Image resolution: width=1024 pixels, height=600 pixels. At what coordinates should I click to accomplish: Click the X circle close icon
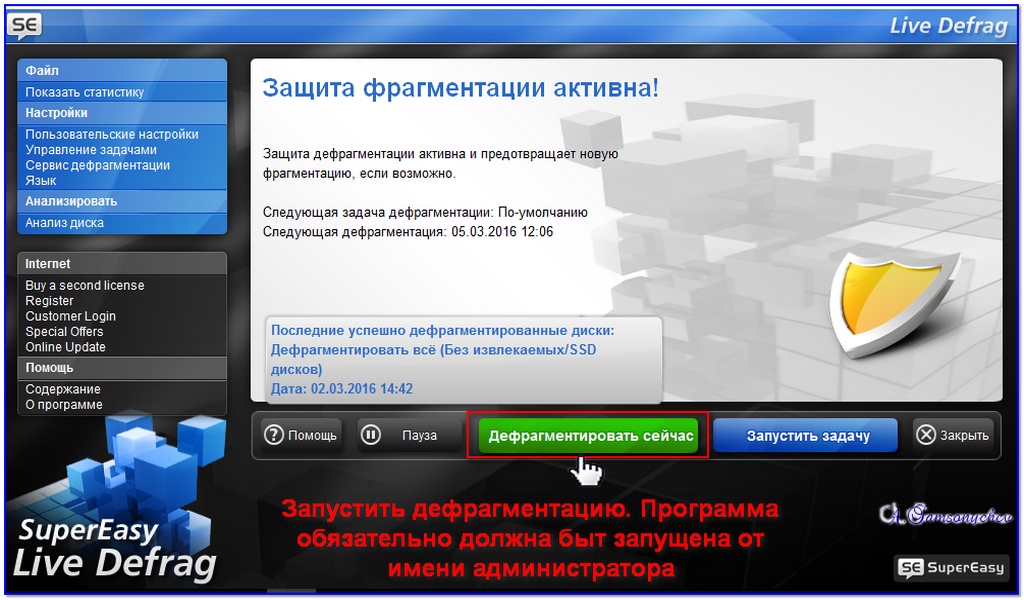tap(926, 435)
